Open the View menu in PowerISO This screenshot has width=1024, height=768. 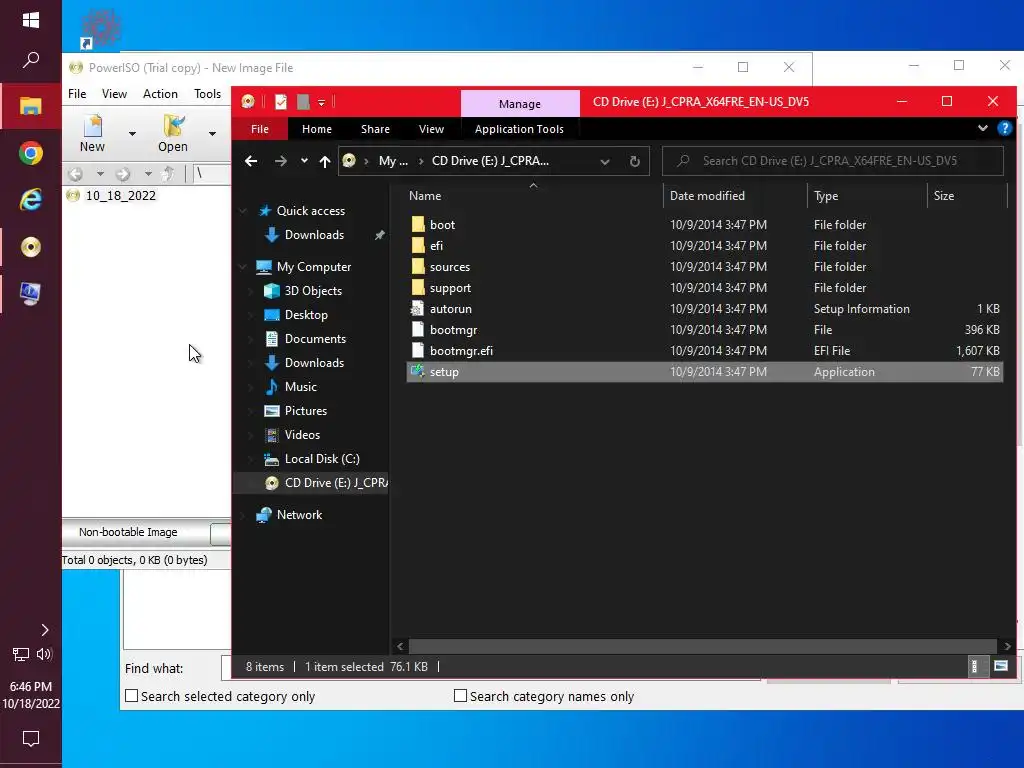tap(114, 93)
